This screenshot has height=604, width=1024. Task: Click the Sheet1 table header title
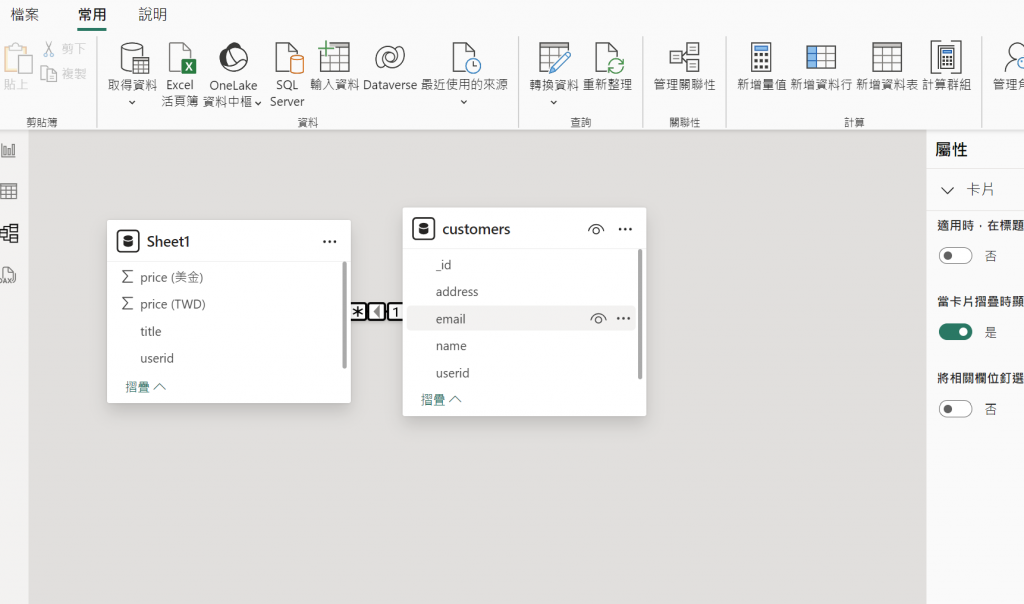tap(168, 242)
